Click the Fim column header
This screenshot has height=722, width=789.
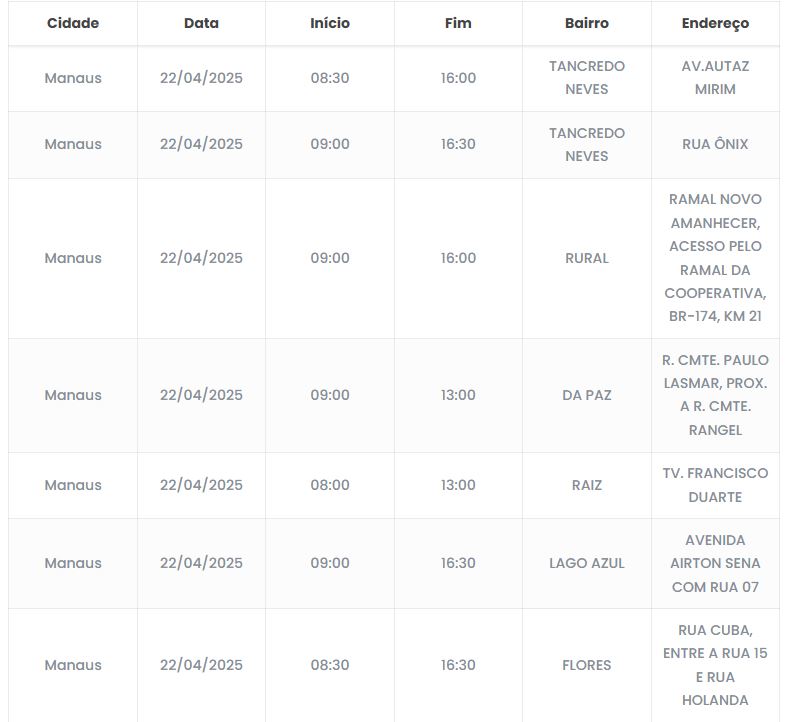[458, 23]
